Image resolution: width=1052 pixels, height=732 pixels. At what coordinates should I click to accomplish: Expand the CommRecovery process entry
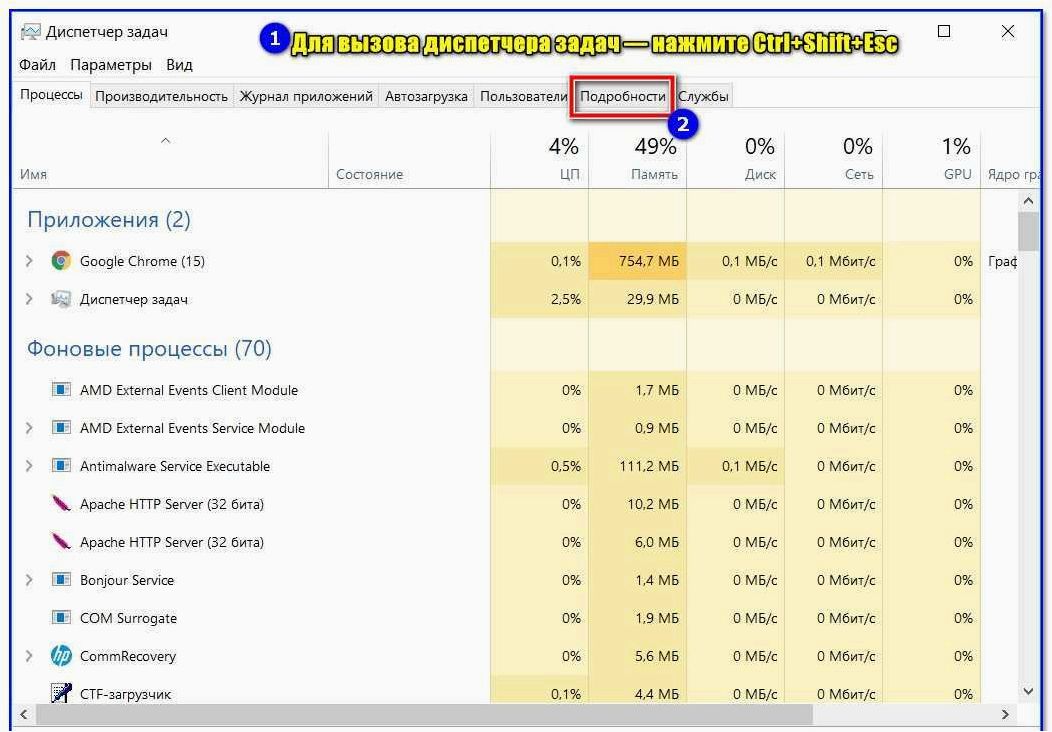tap(29, 656)
